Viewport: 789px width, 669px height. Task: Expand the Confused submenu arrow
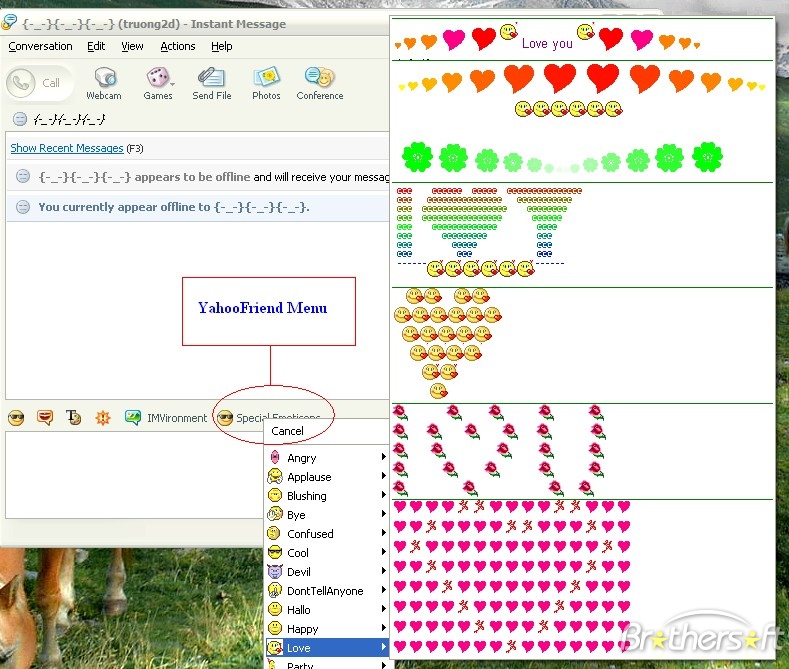coord(383,533)
